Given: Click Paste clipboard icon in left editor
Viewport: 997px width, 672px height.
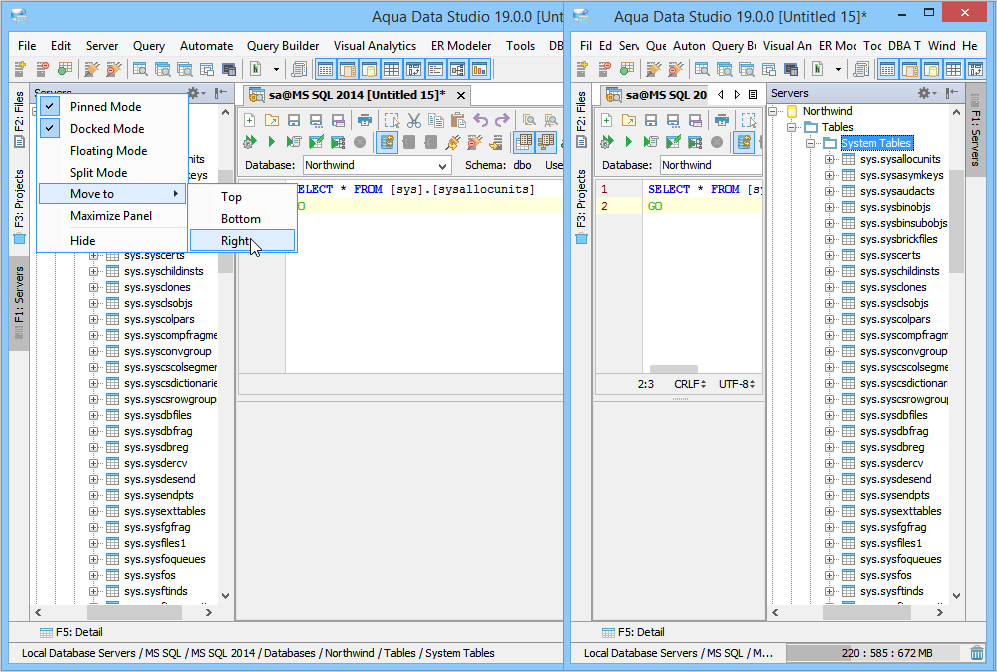Looking at the screenshot, I should pos(458,120).
